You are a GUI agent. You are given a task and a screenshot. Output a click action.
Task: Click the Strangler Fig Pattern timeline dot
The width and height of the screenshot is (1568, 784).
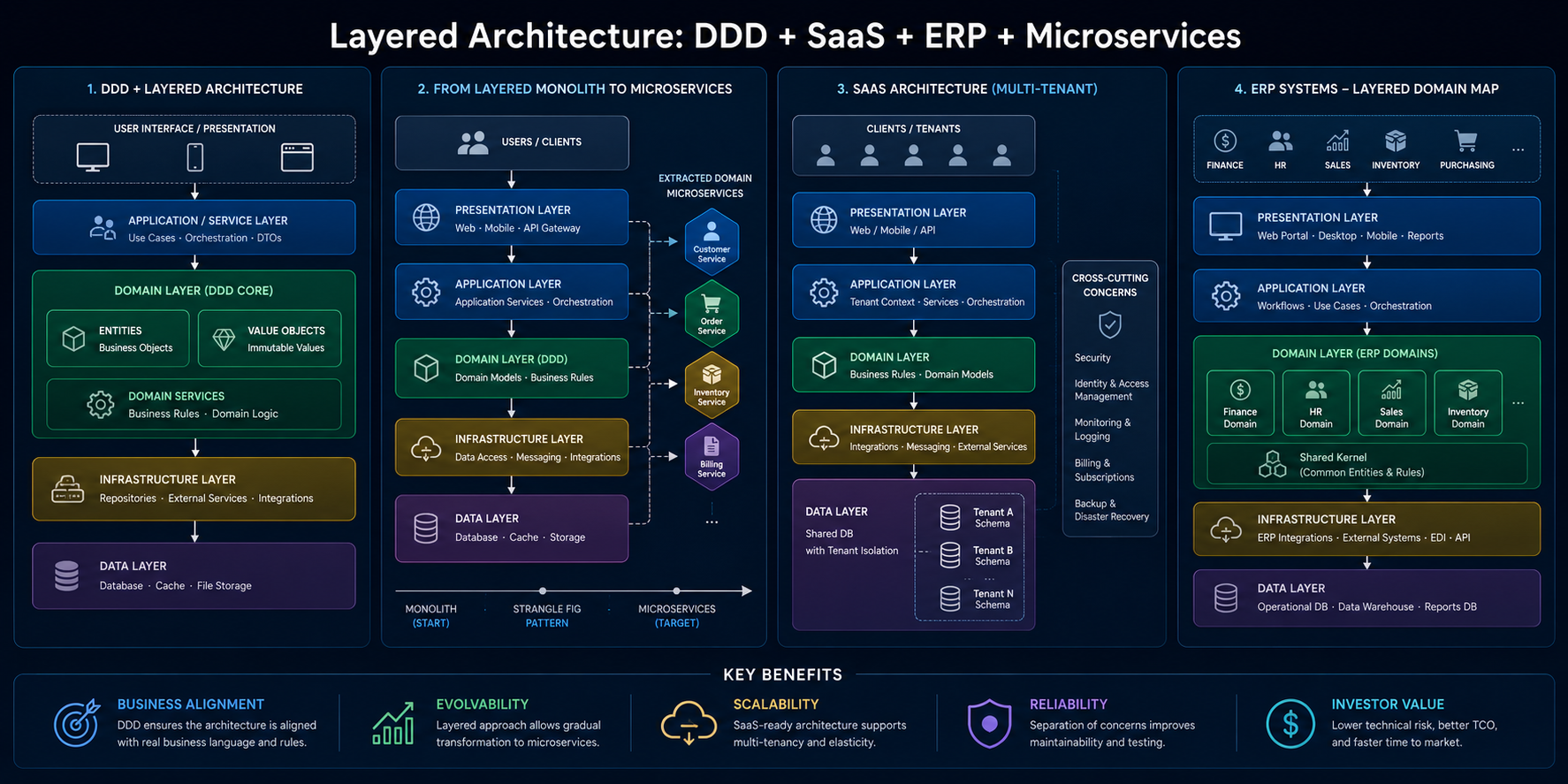click(x=543, y=590)
